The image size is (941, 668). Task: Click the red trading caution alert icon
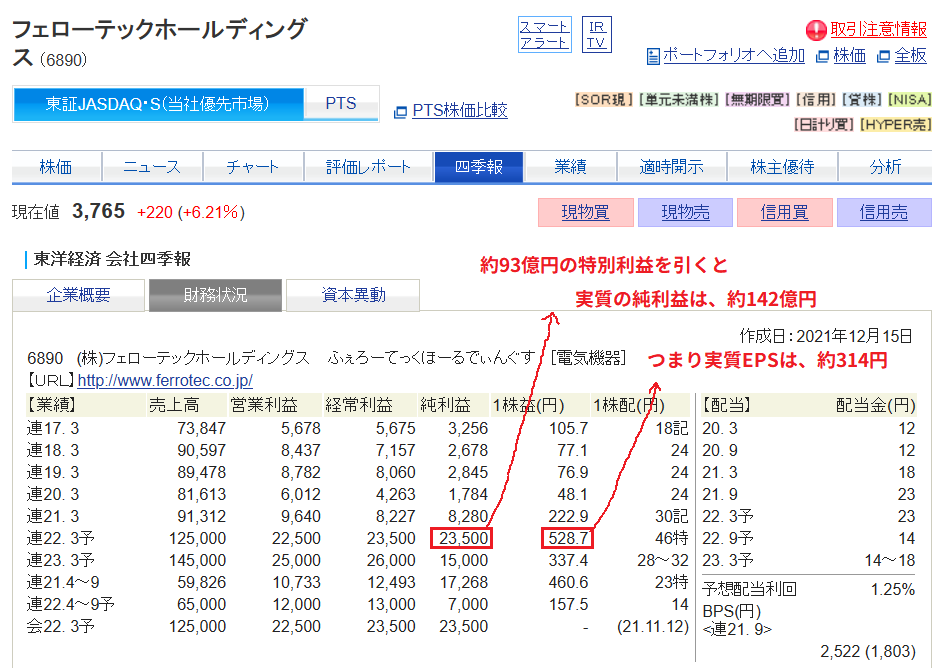[x=816, y=30]
